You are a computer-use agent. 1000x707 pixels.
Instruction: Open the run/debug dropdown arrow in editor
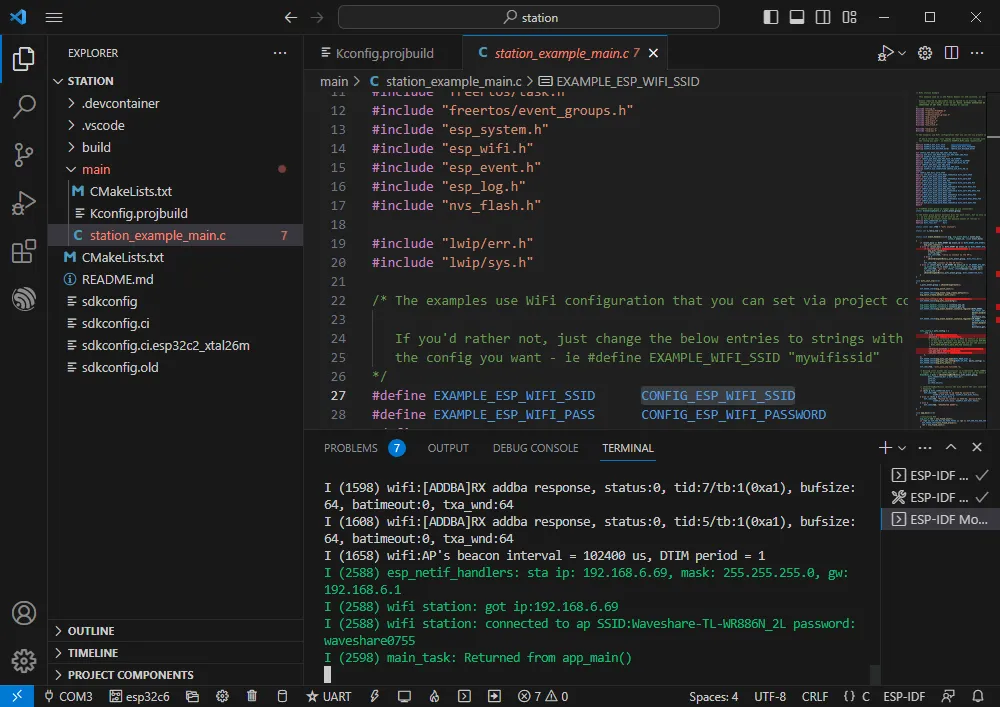902,53
